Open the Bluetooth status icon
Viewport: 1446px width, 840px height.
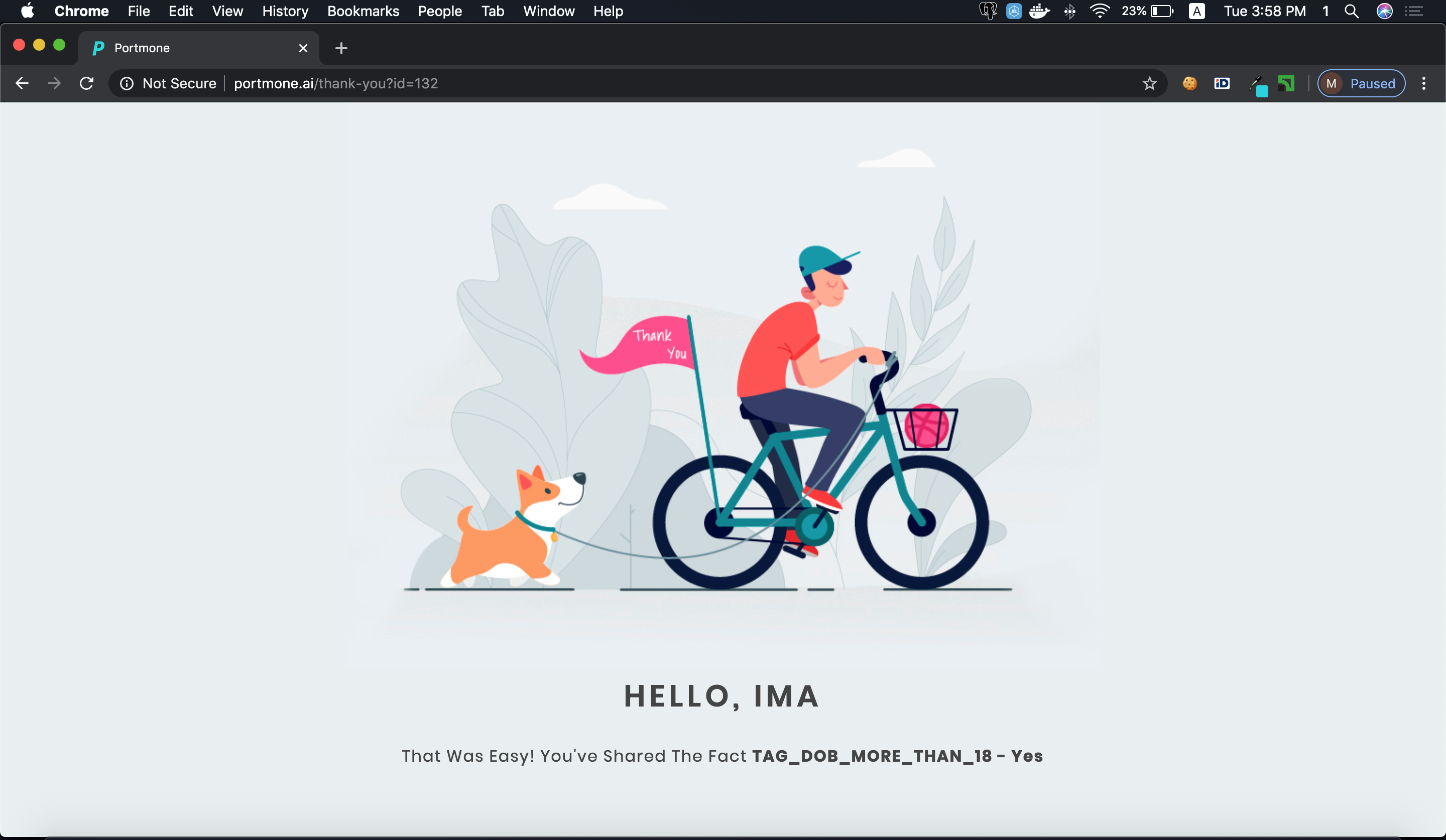pos(1069,11)
